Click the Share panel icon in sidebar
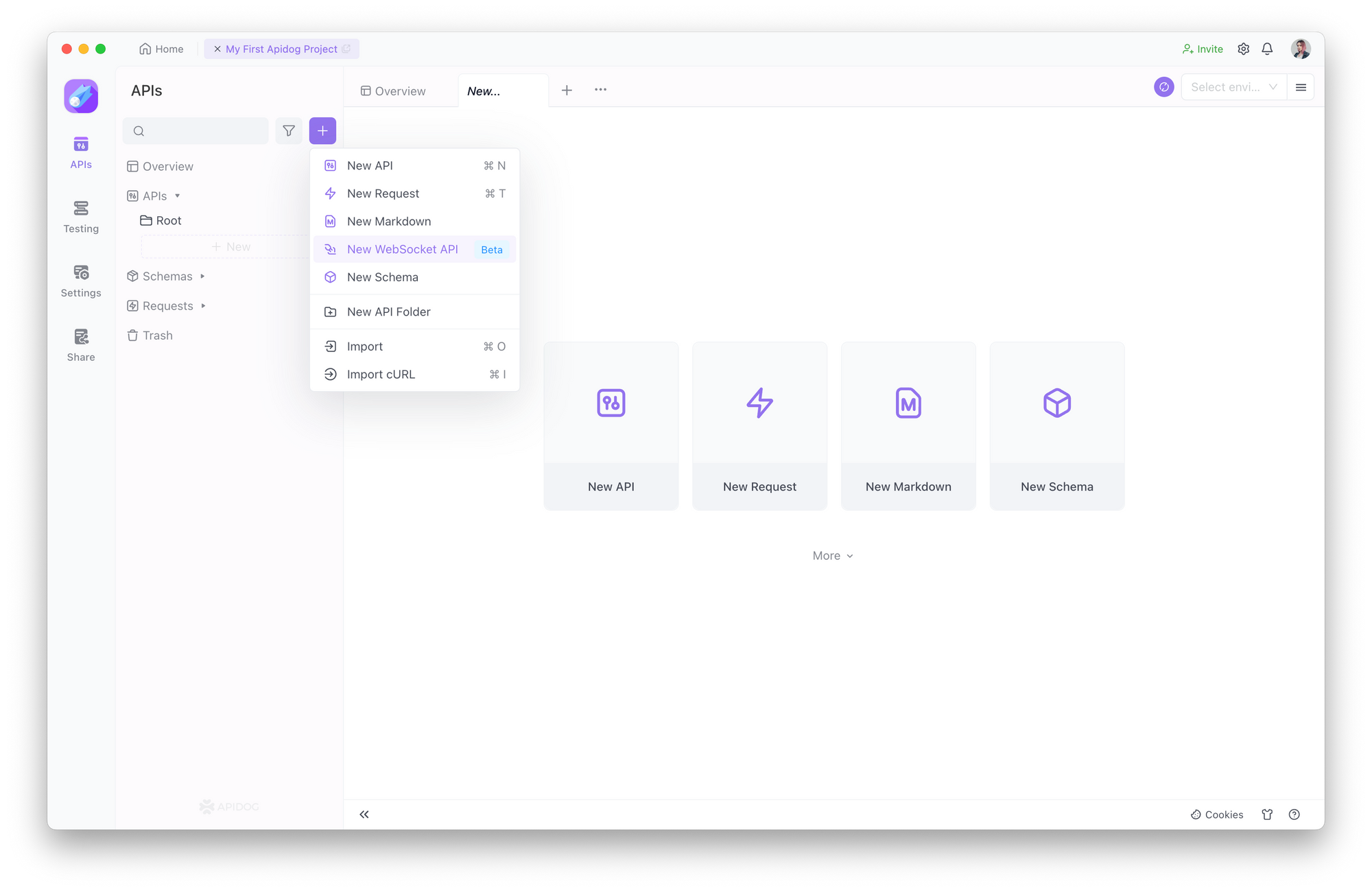This screenshot has width=1372, height=892. click(x=81, y=343)
